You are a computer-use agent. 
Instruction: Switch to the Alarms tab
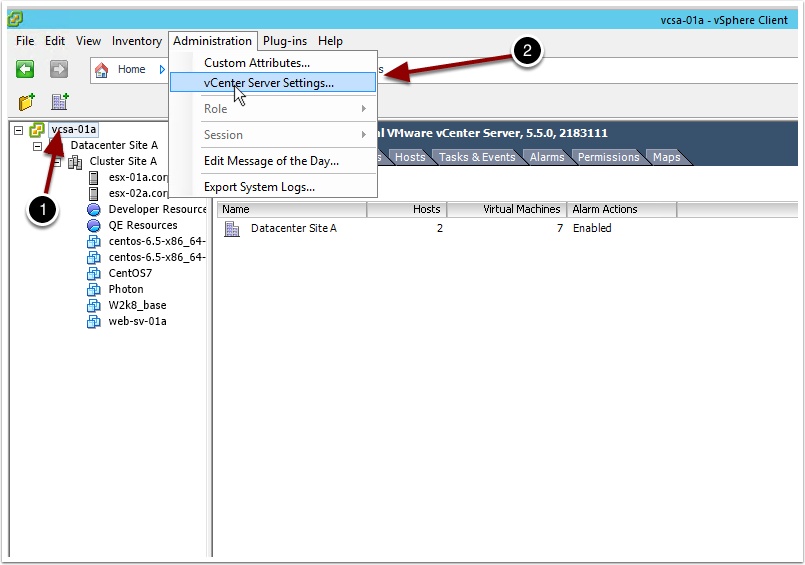(x=547, y=157)
